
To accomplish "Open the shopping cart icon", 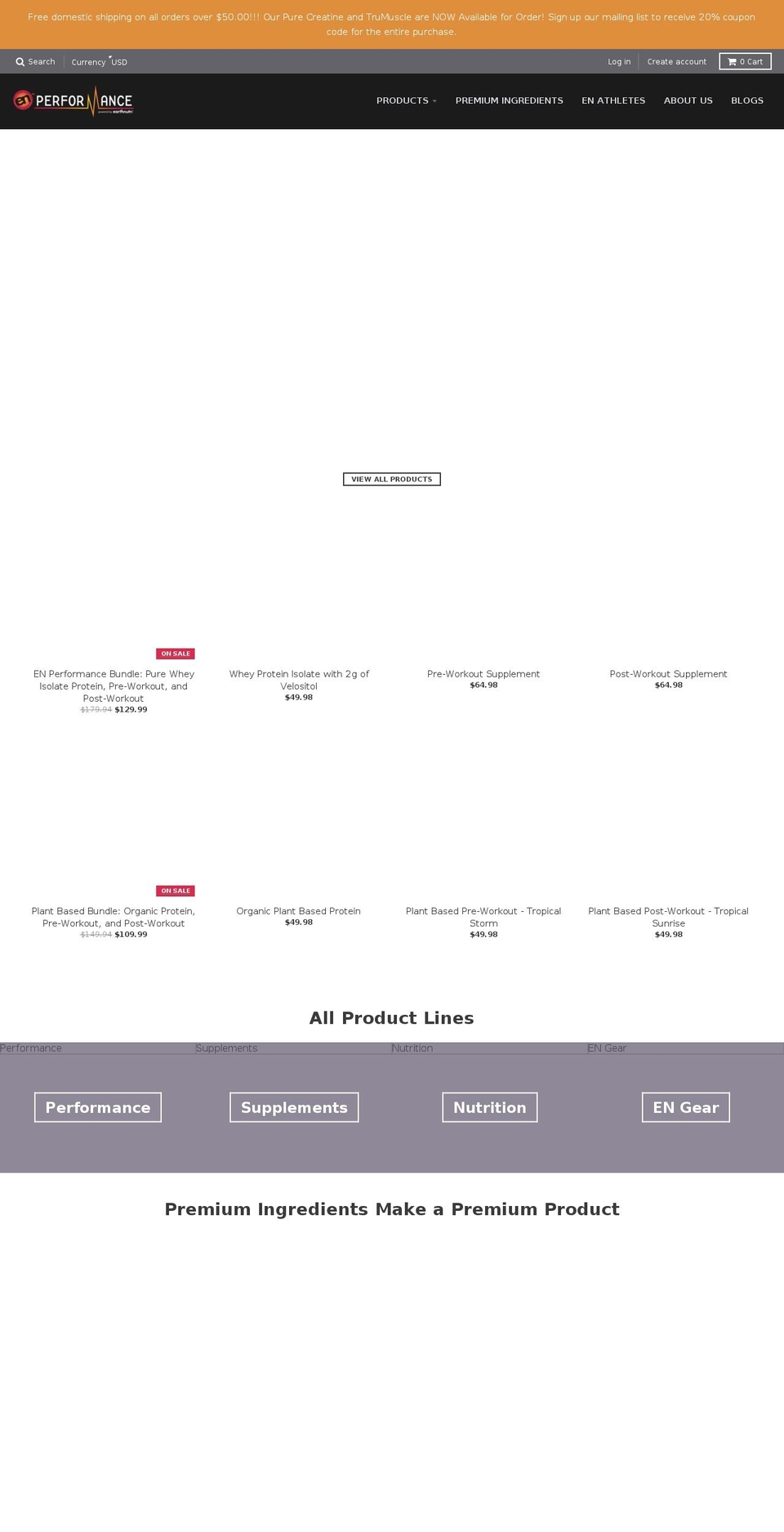I will pos(744,61).
